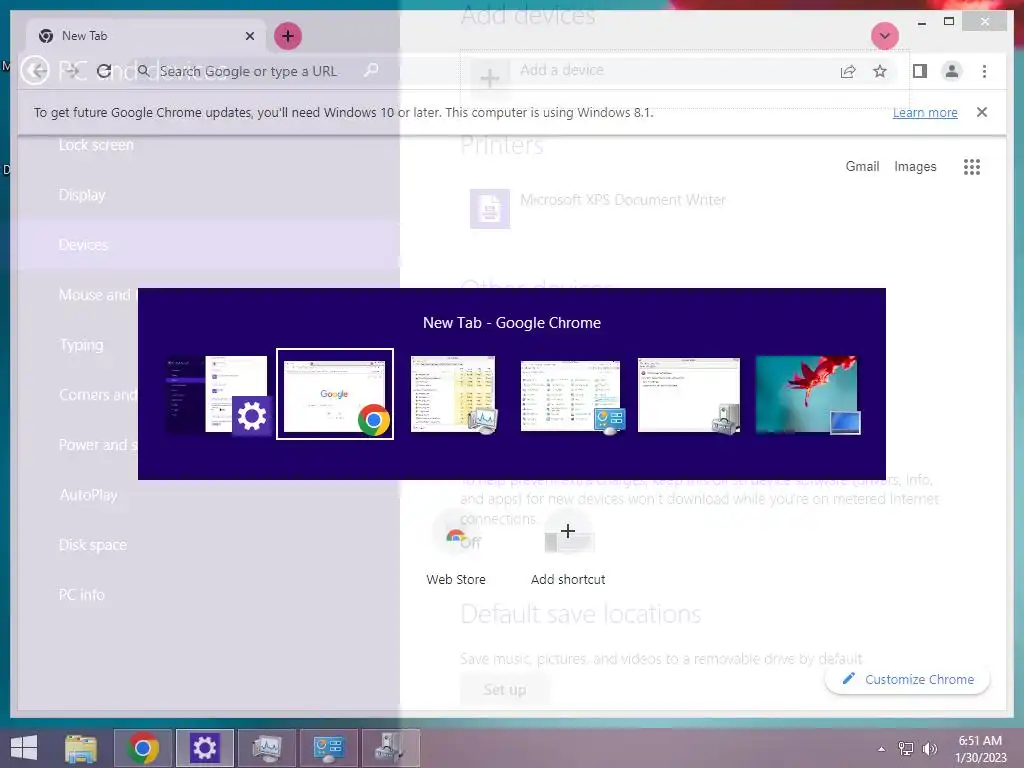Viewport: 1024px width, 768px height.
Task: Open PC info in PC settings
Action: [x=82, y=595]
